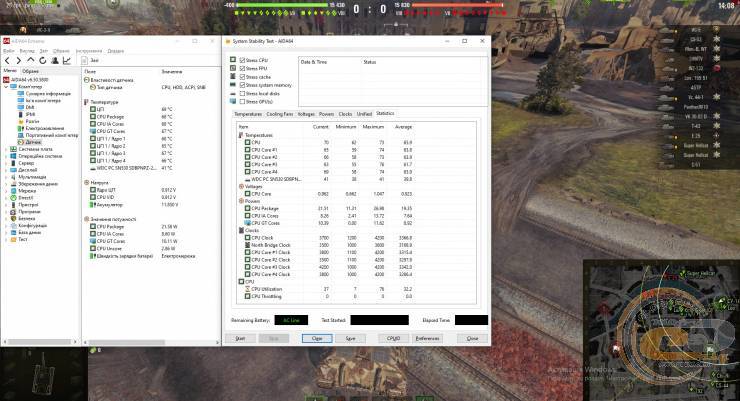
Task: Switch to the Clocks tab
Action: (345, 114)
